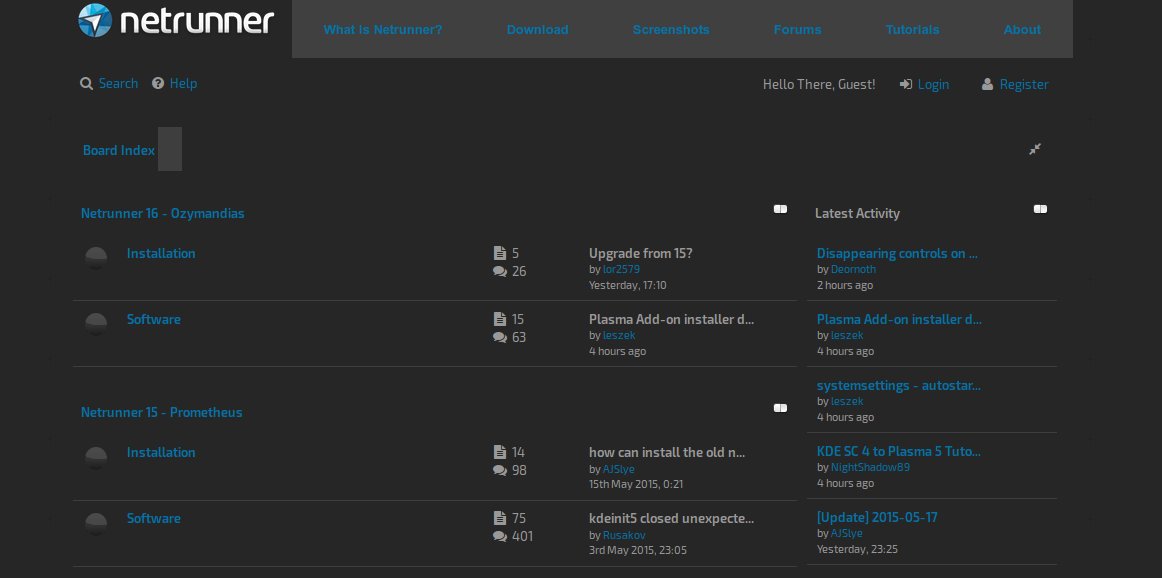This screenshot has height=578, width=1162.
Task: Open user NightShadow89 profile
Action: tap(870, 468)
